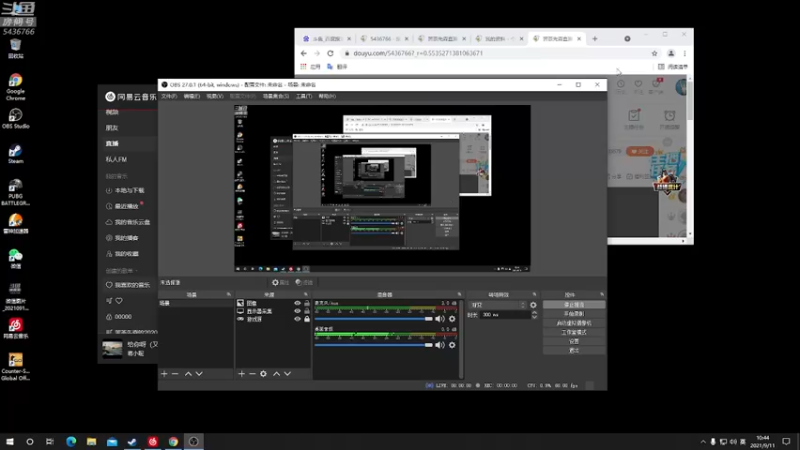Open transition properties gear in Scene Transitions
800x450 pixels.
pyautogui.click(x=533, y=305)
